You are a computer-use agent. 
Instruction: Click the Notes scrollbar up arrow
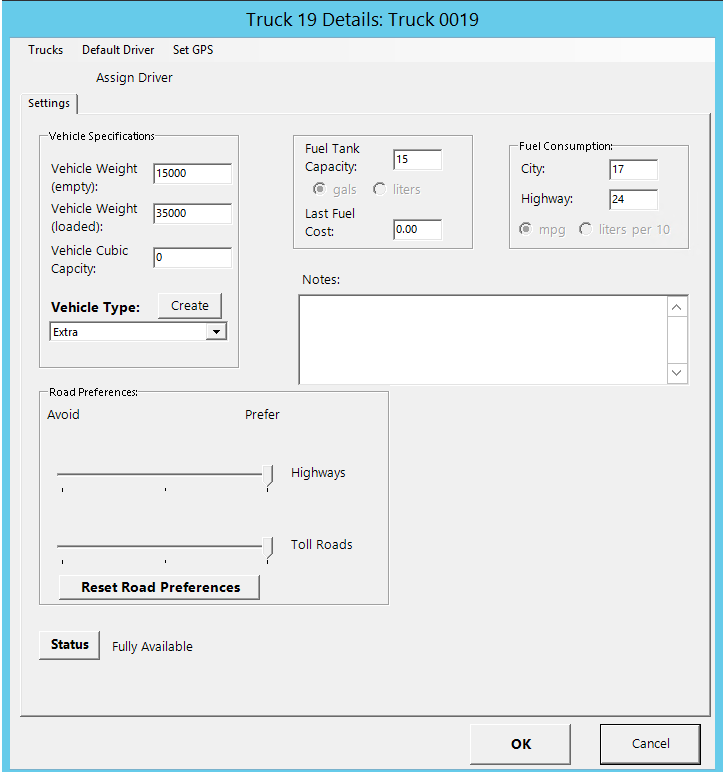coord(677,308)
